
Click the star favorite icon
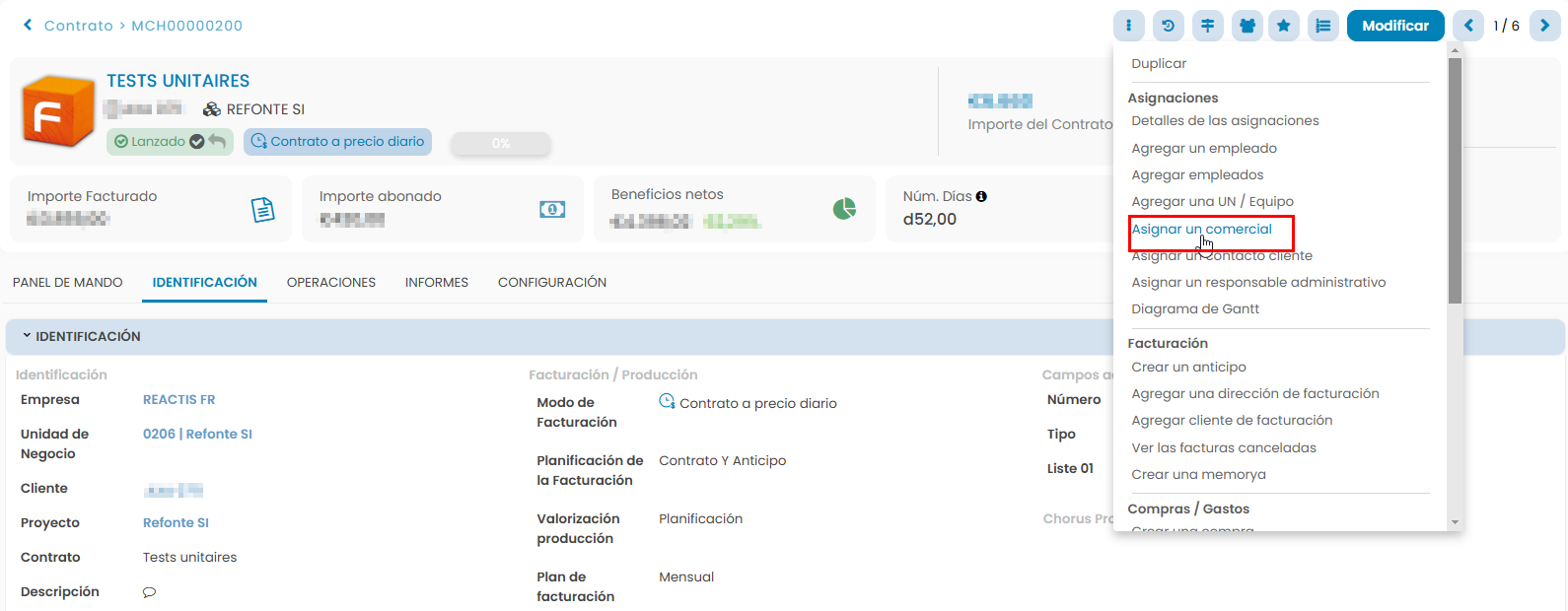1283,26
